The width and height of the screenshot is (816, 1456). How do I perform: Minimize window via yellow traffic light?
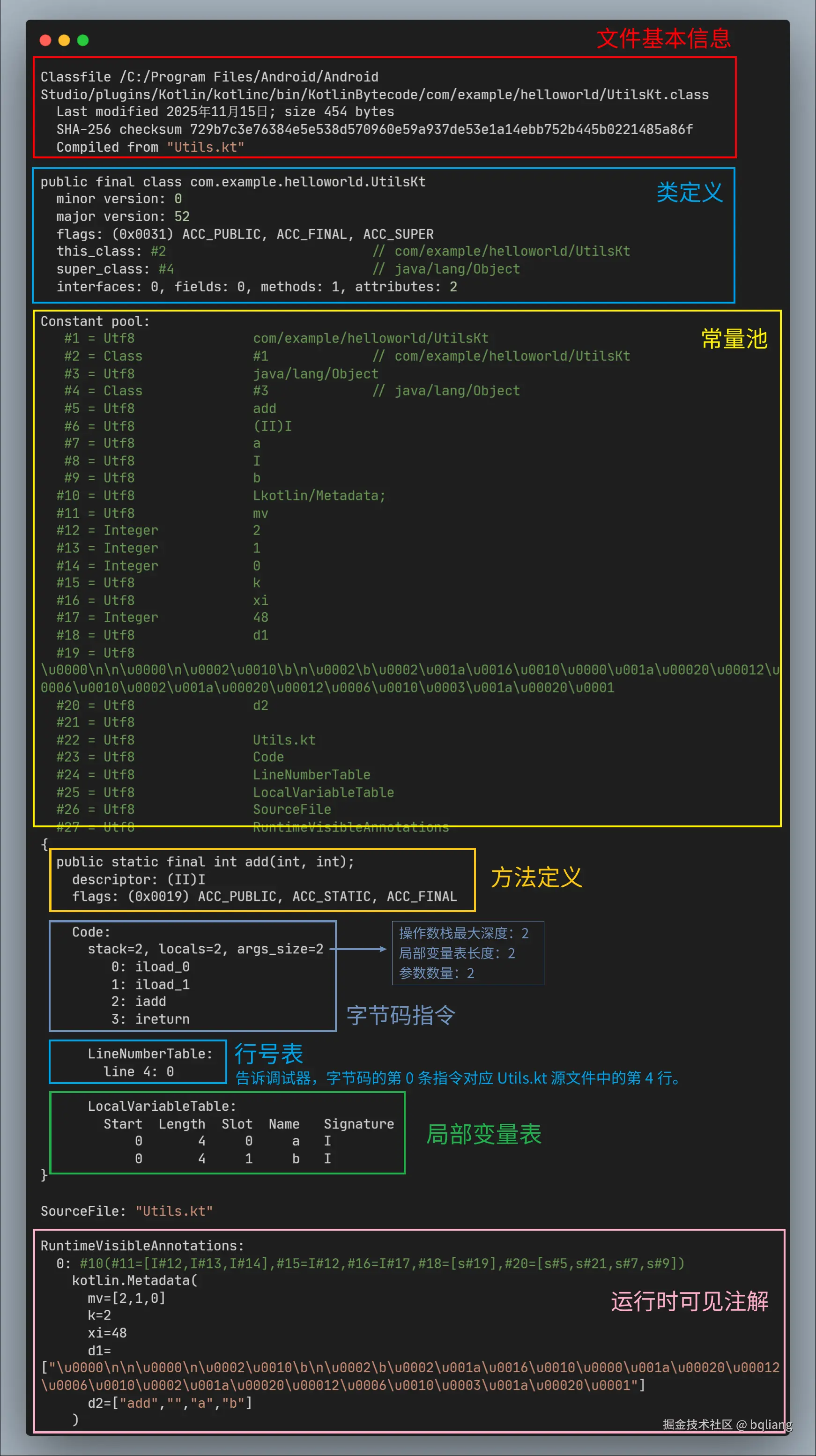click(64, 40)
